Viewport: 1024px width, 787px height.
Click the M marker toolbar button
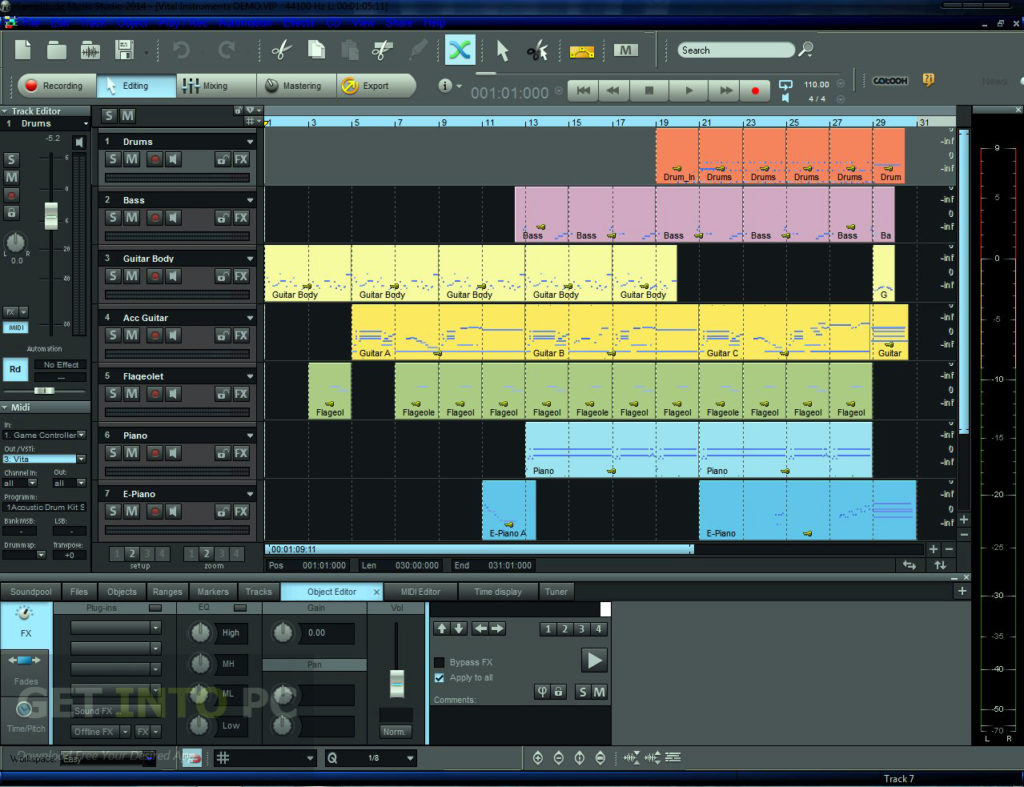tap(626, 50)
